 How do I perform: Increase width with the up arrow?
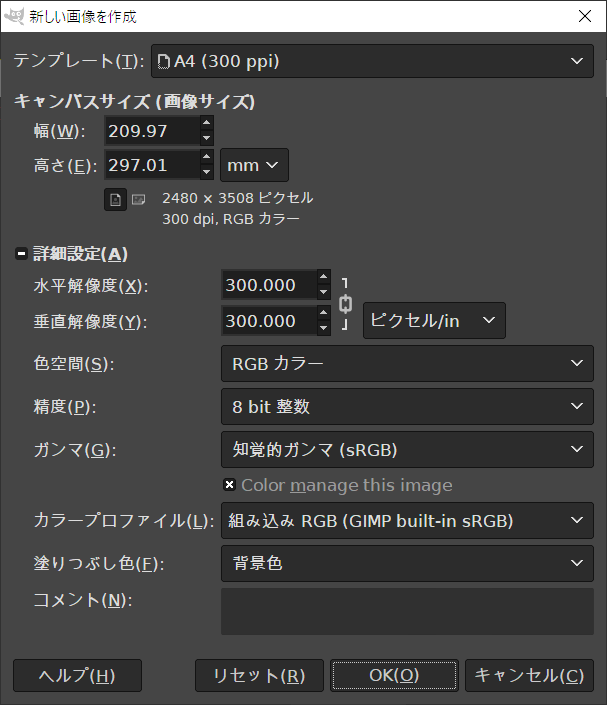[206, 123]
